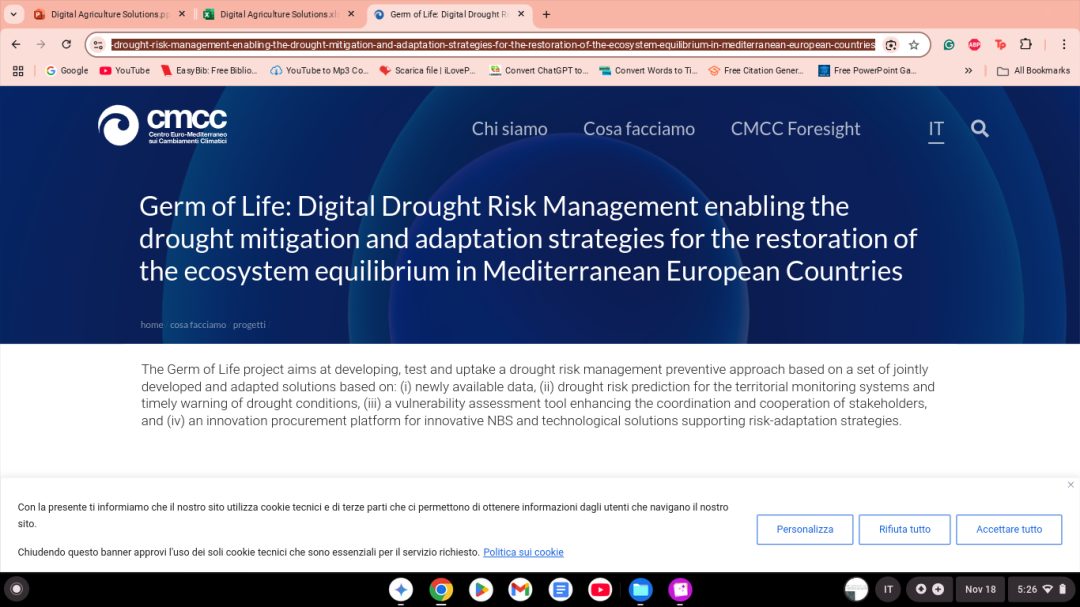Open Free Citation Generator bookmark
1080x607 pixels.
click(756, 70)
